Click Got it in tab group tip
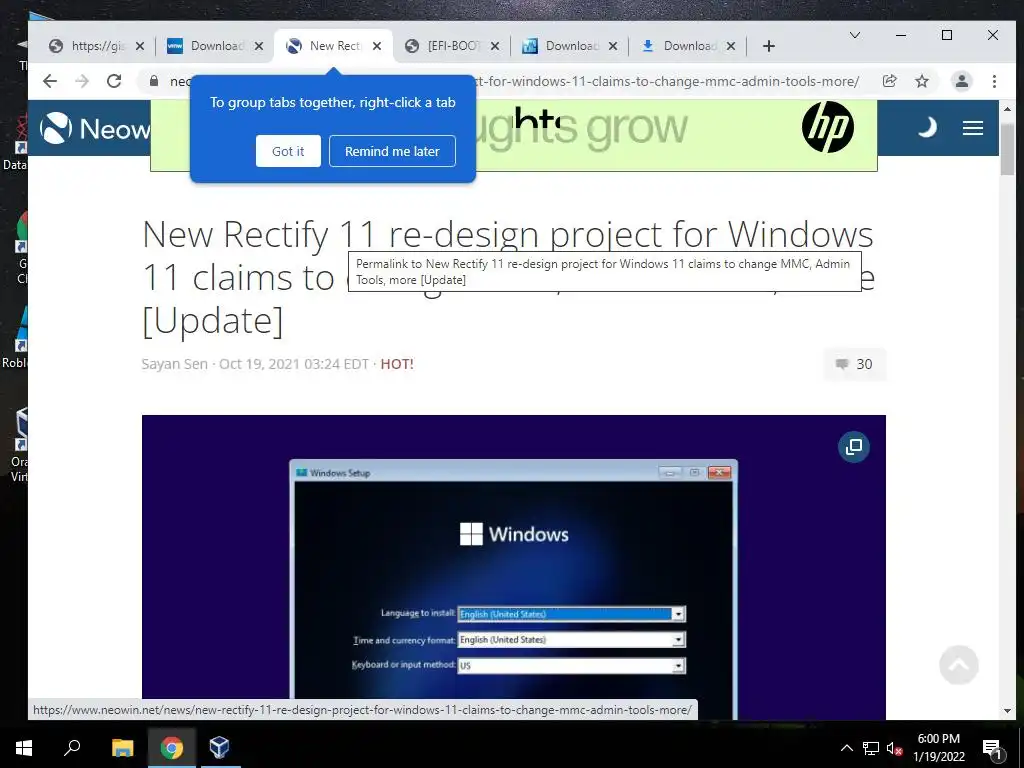1024x768 pixels. pos(288,151)
